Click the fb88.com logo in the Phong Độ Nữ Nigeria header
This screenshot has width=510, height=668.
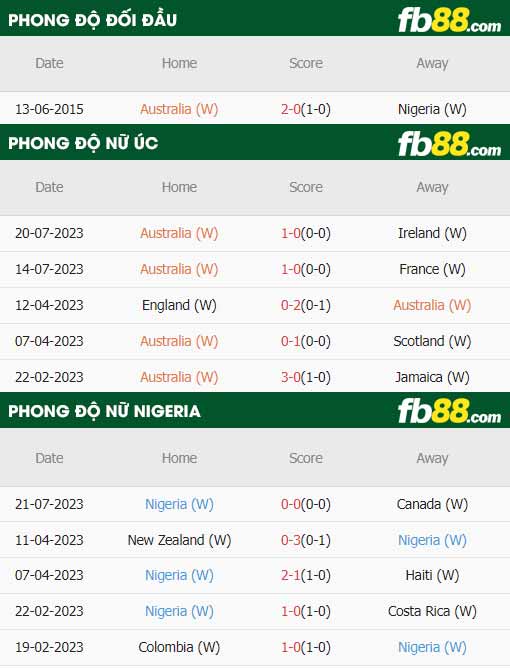pyautogui.click(x=449, y=412)
